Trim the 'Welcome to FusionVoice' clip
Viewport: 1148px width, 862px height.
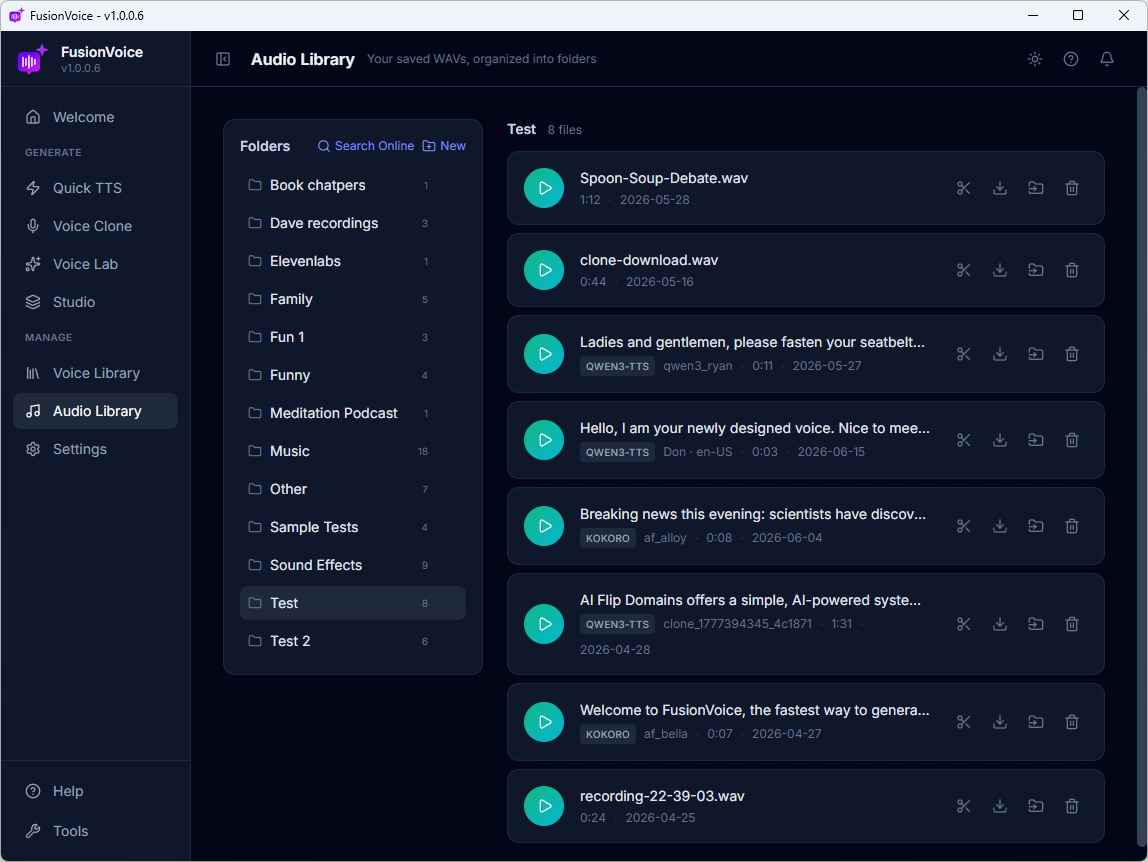[x=964, y=722]
